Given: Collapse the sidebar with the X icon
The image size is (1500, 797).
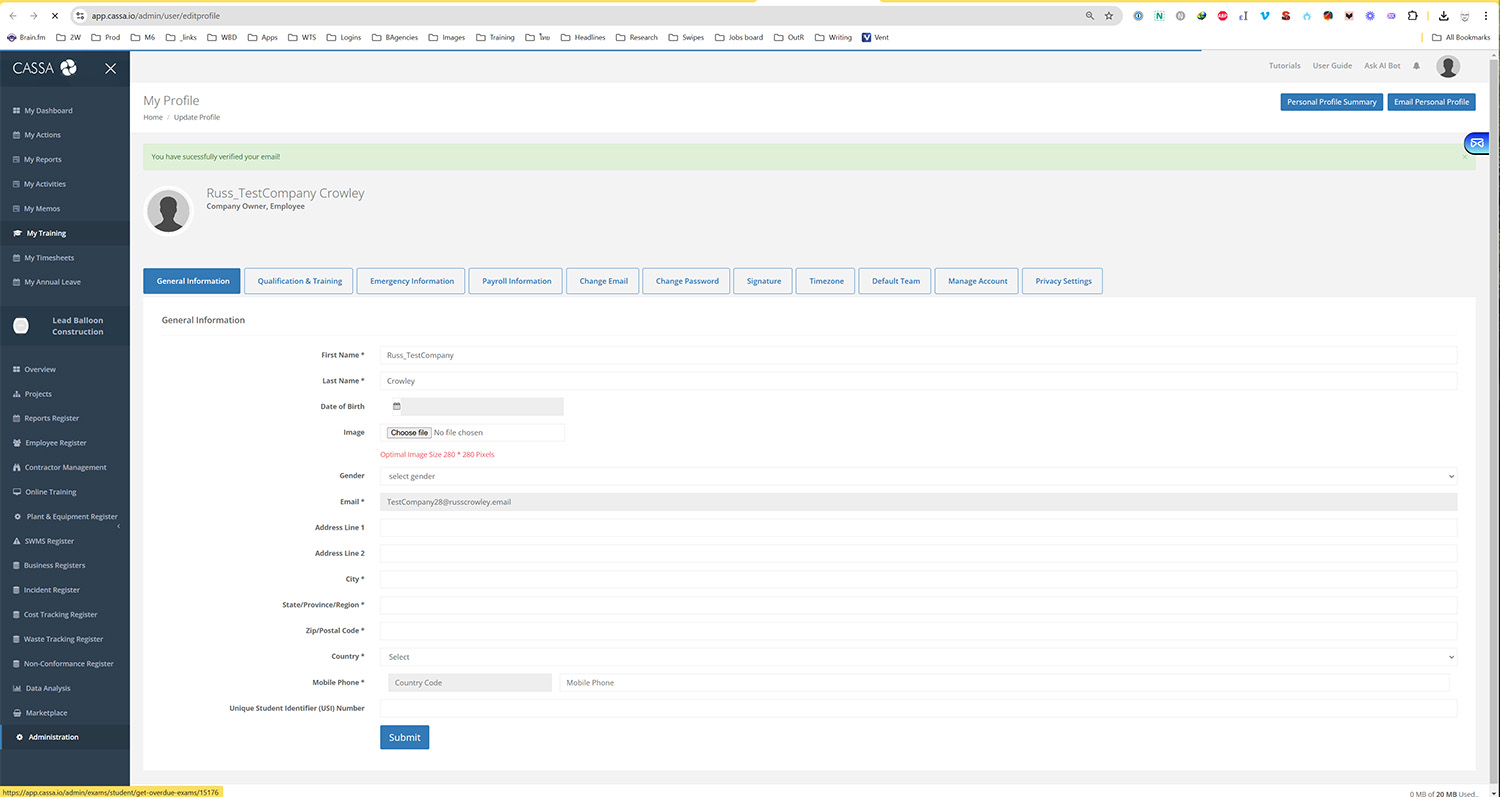Looking at the screenshot, I should point(110,68).
